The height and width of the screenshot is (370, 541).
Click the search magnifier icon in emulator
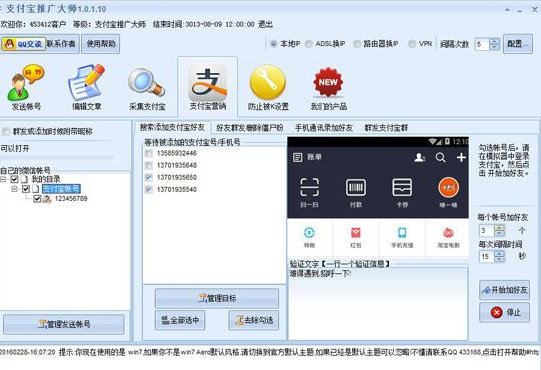click(x=440, y=157)
